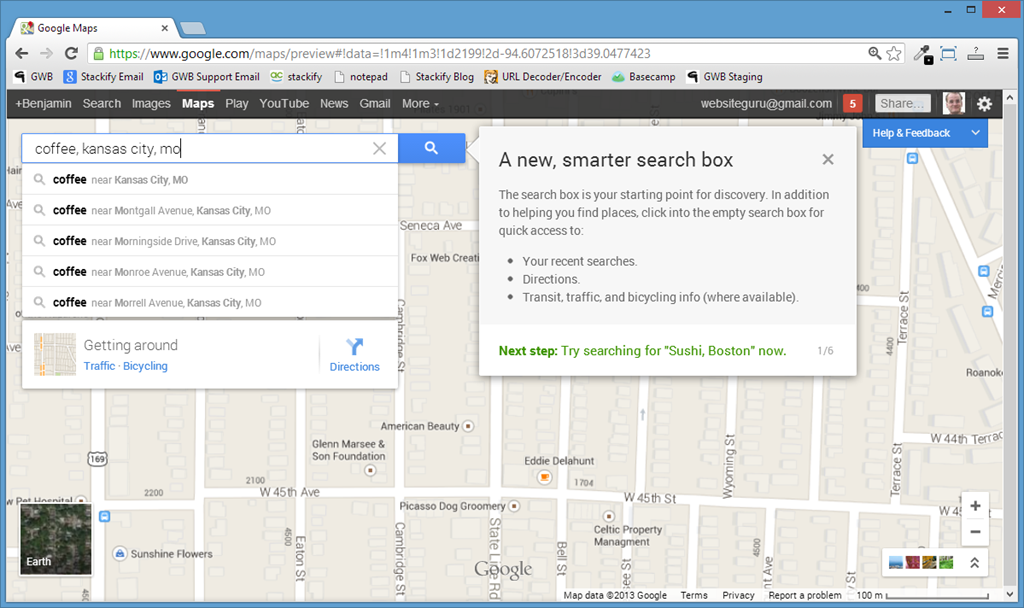Open the GWB bookmark

tap(33, 76)
